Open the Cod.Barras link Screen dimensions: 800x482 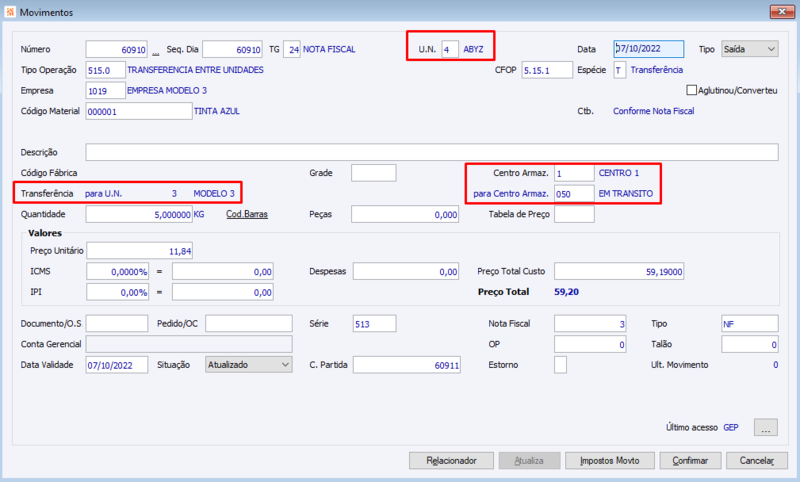(247, 214)
